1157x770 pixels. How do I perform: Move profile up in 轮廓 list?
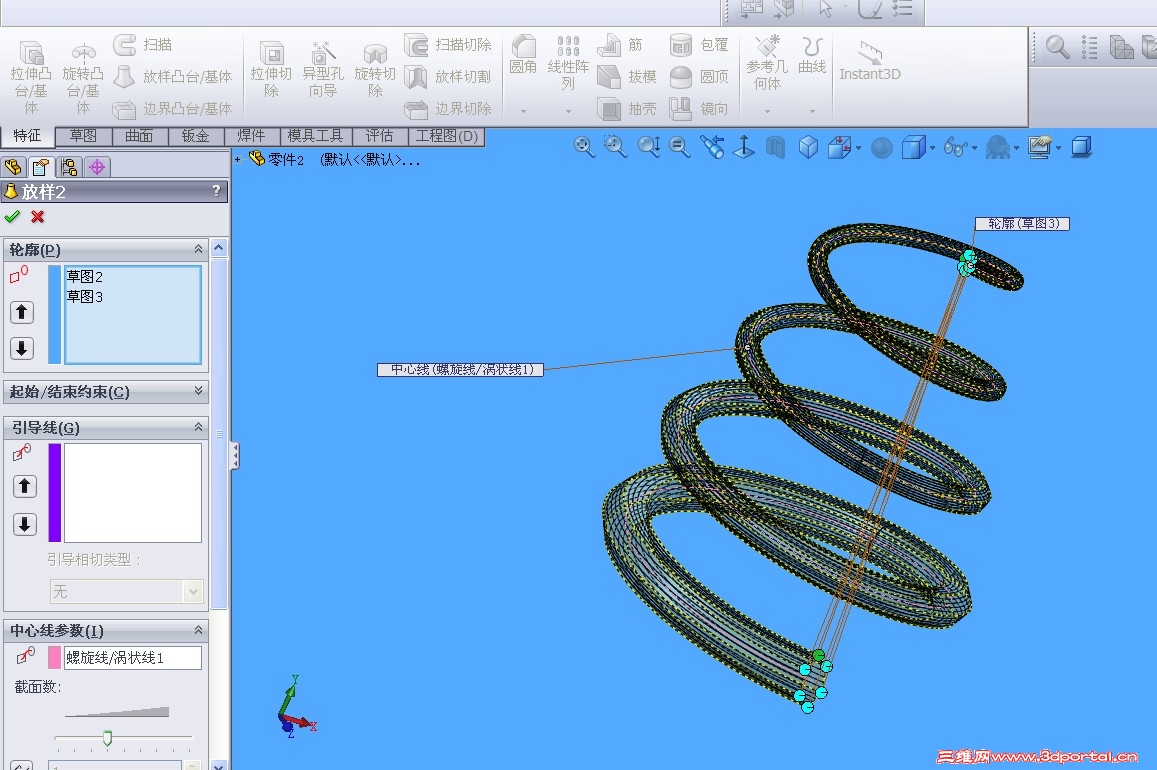21,313
